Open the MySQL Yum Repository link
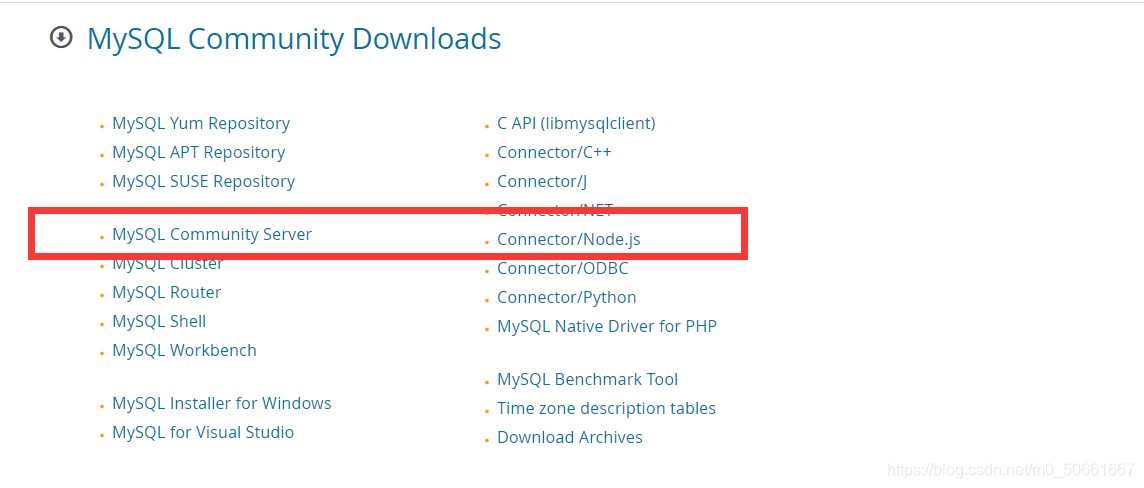 201,123
